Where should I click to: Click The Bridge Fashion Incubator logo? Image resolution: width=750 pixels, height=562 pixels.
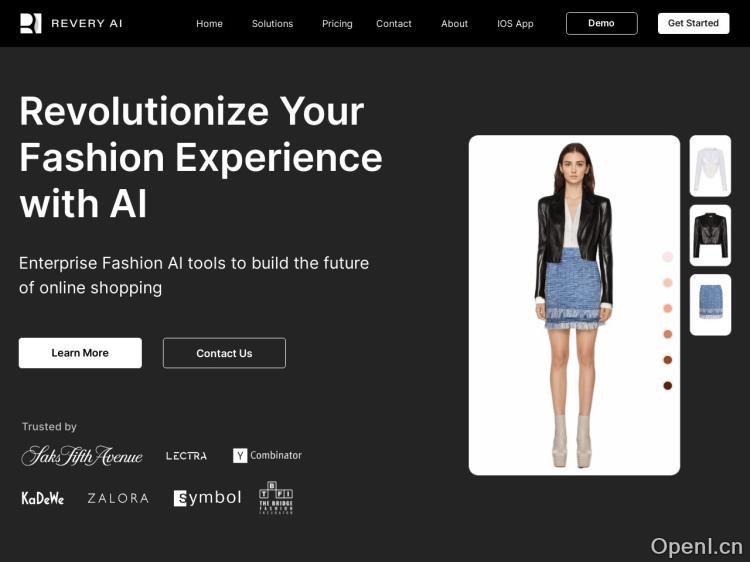[276, 497]
